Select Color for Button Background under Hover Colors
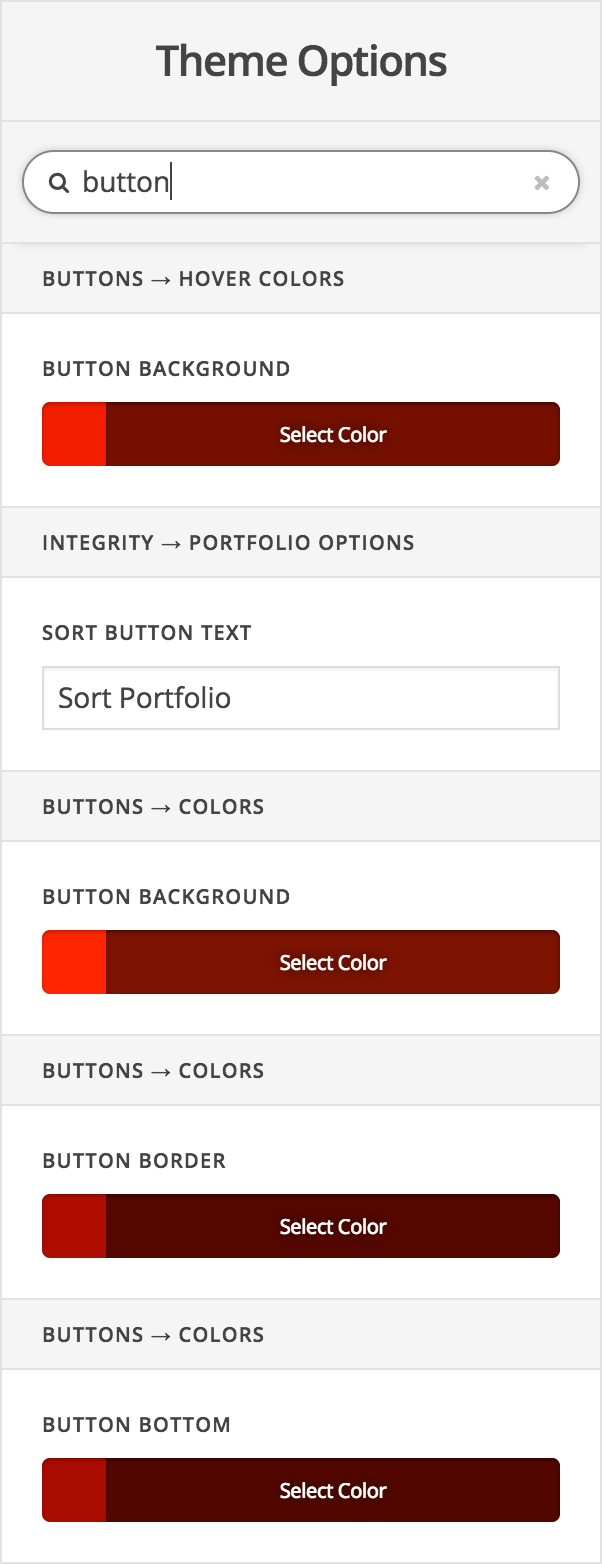This screenshot has height=1564, width=602. click(x=333, y=434)
